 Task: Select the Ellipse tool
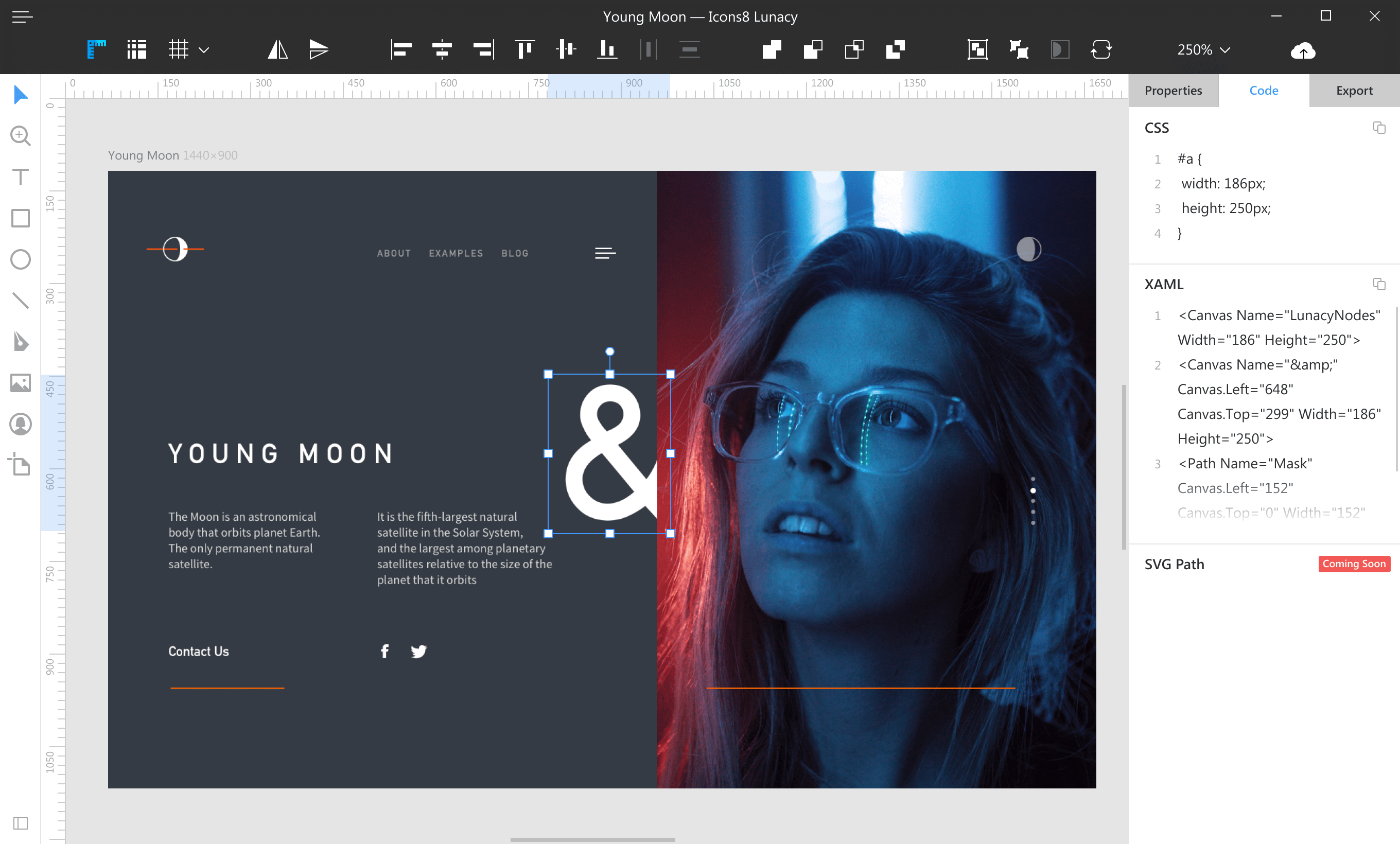(21, 259)
